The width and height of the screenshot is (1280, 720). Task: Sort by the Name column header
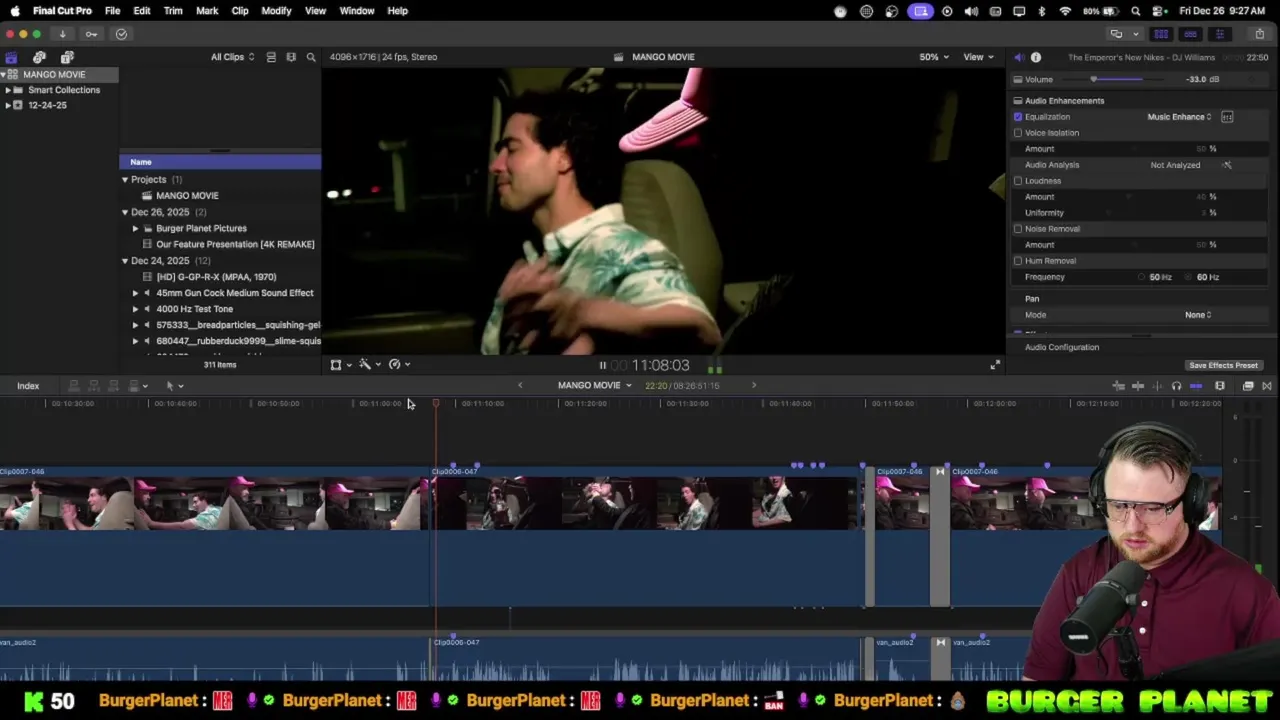click(220, 162)
